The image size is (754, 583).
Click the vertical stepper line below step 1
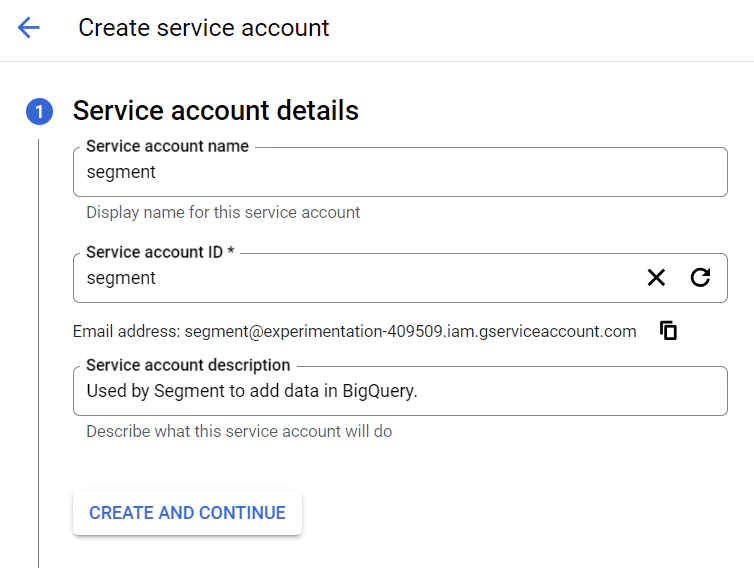pos(39,350)
